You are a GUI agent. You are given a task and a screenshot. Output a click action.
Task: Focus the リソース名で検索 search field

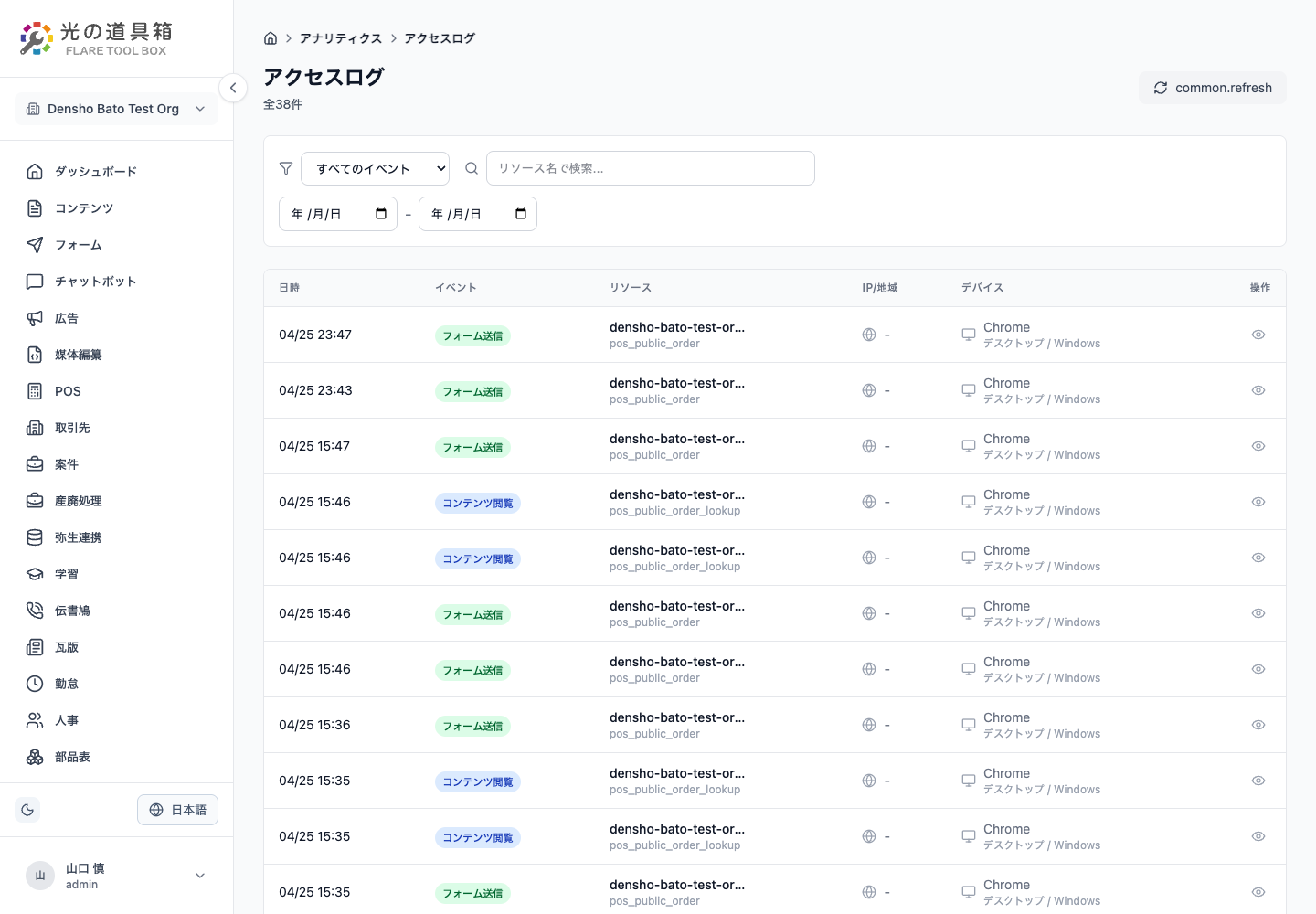point(651,168)
